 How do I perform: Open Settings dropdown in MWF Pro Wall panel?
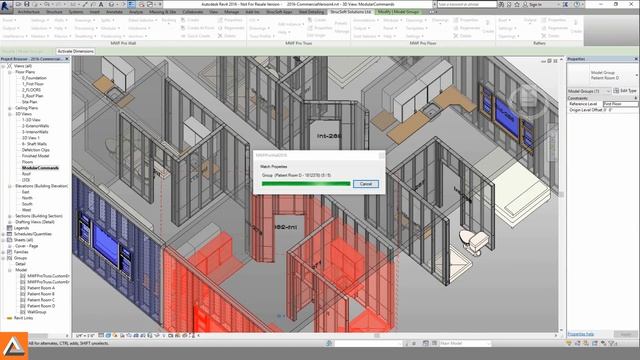(x=39, y=20)
